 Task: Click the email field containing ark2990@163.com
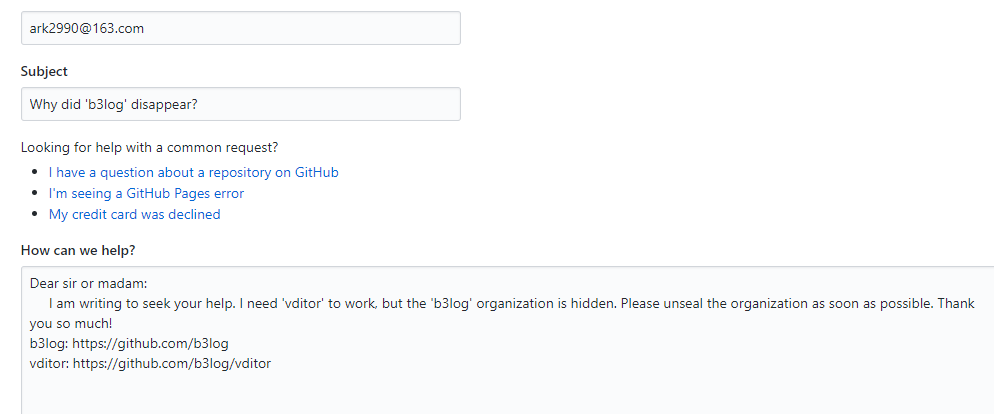click(x=240, y=28)
